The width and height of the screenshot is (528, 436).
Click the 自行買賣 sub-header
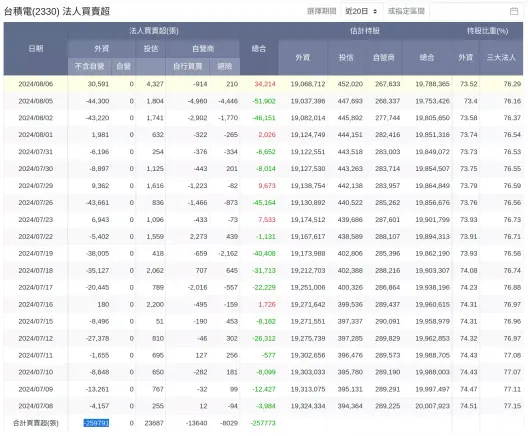188,66
